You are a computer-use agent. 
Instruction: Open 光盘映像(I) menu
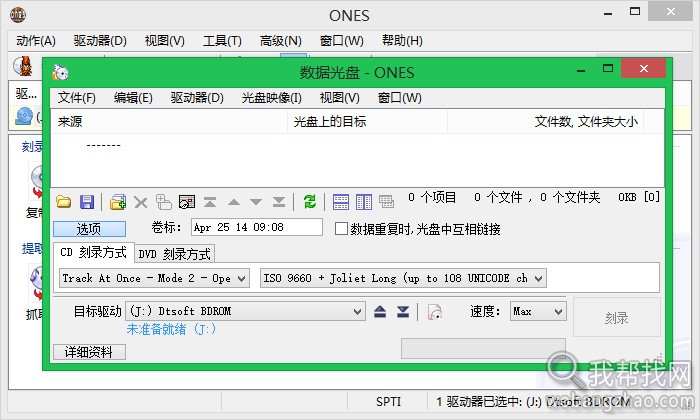271,97
